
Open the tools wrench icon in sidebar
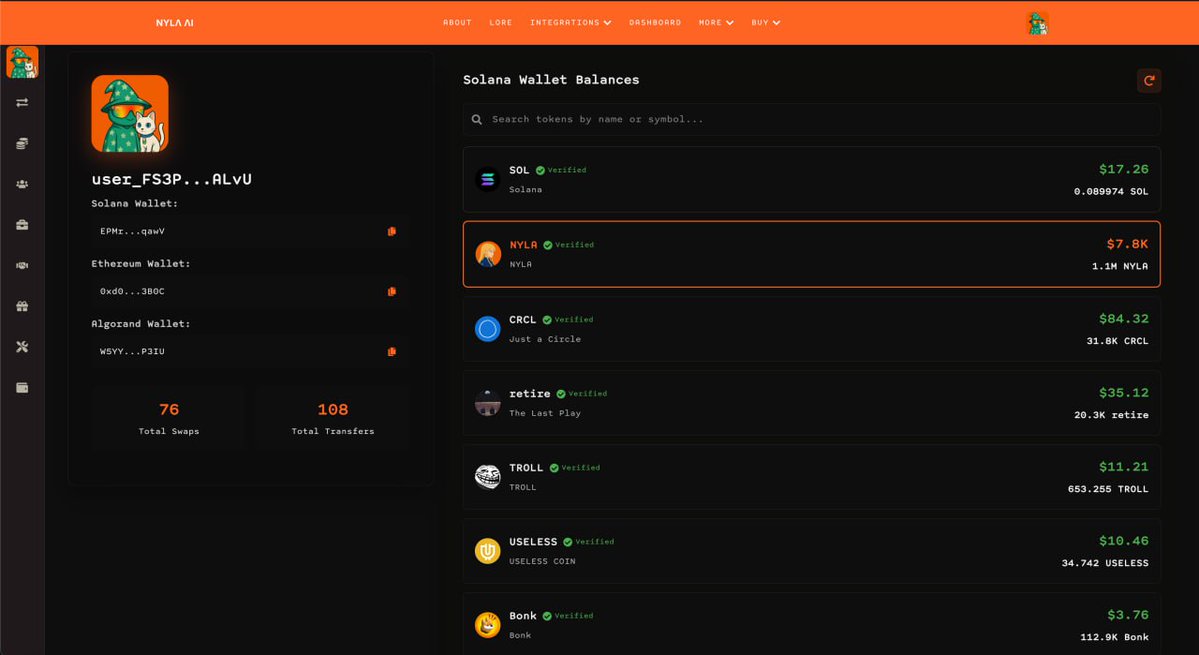click(22, 347)
